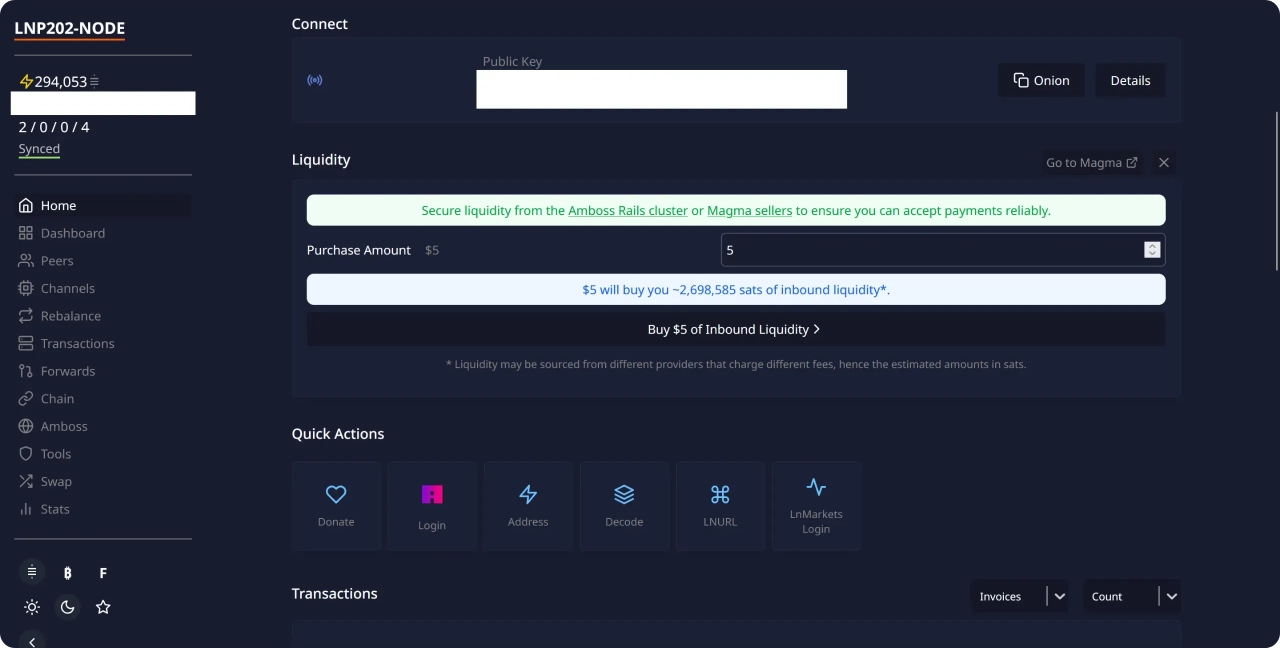The image size is (1280, 648).
Task: Open the Login quick action
Action: point(432,505)
